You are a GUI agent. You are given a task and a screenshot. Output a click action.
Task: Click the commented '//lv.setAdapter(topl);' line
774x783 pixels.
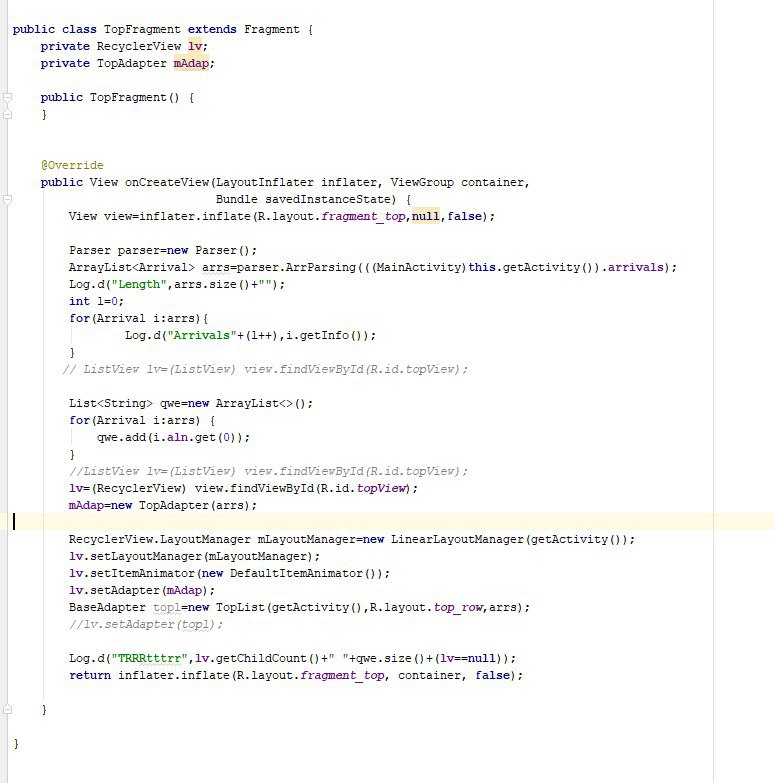pyautogui.click(x=146, y=624)
